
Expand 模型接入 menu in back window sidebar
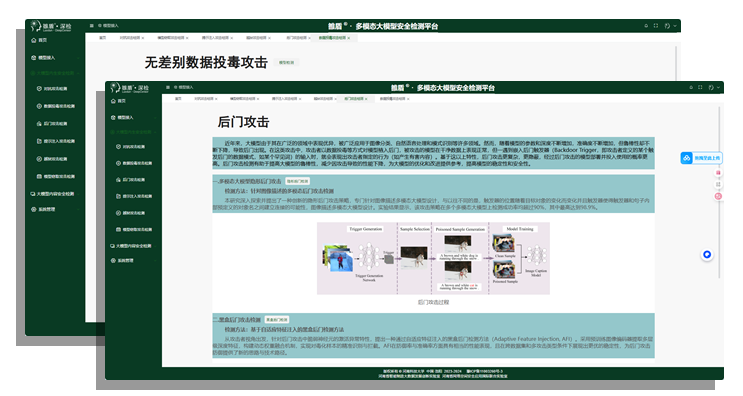[54, 58]
